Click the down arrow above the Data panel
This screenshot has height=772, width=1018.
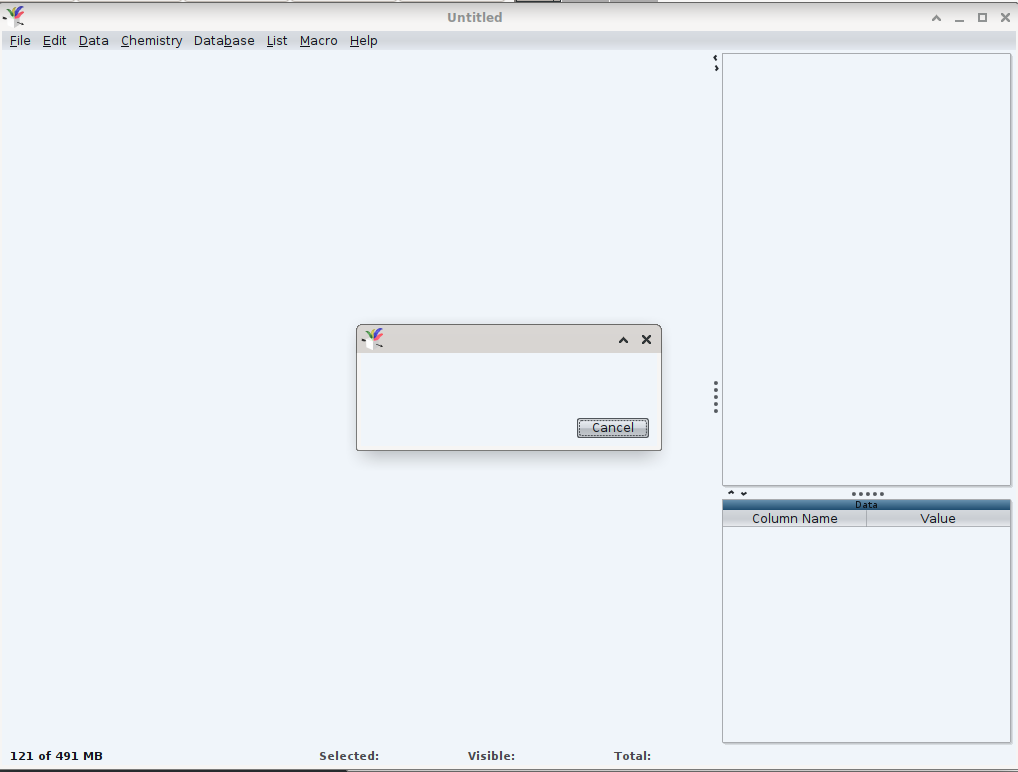[743, 493]
